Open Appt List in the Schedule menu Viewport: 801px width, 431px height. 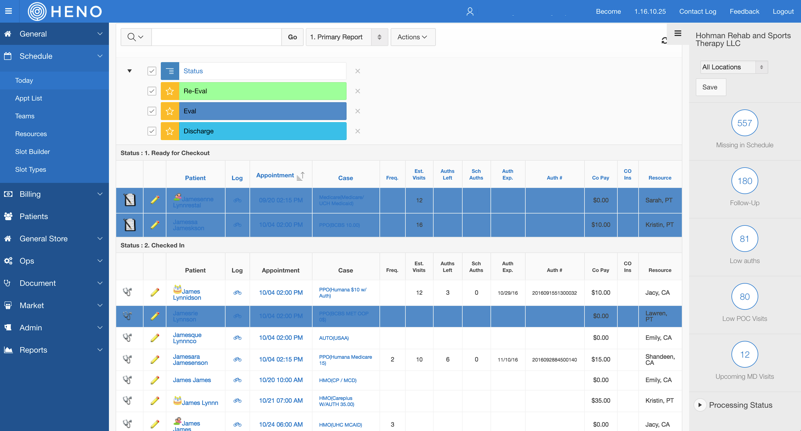[29, 98]
